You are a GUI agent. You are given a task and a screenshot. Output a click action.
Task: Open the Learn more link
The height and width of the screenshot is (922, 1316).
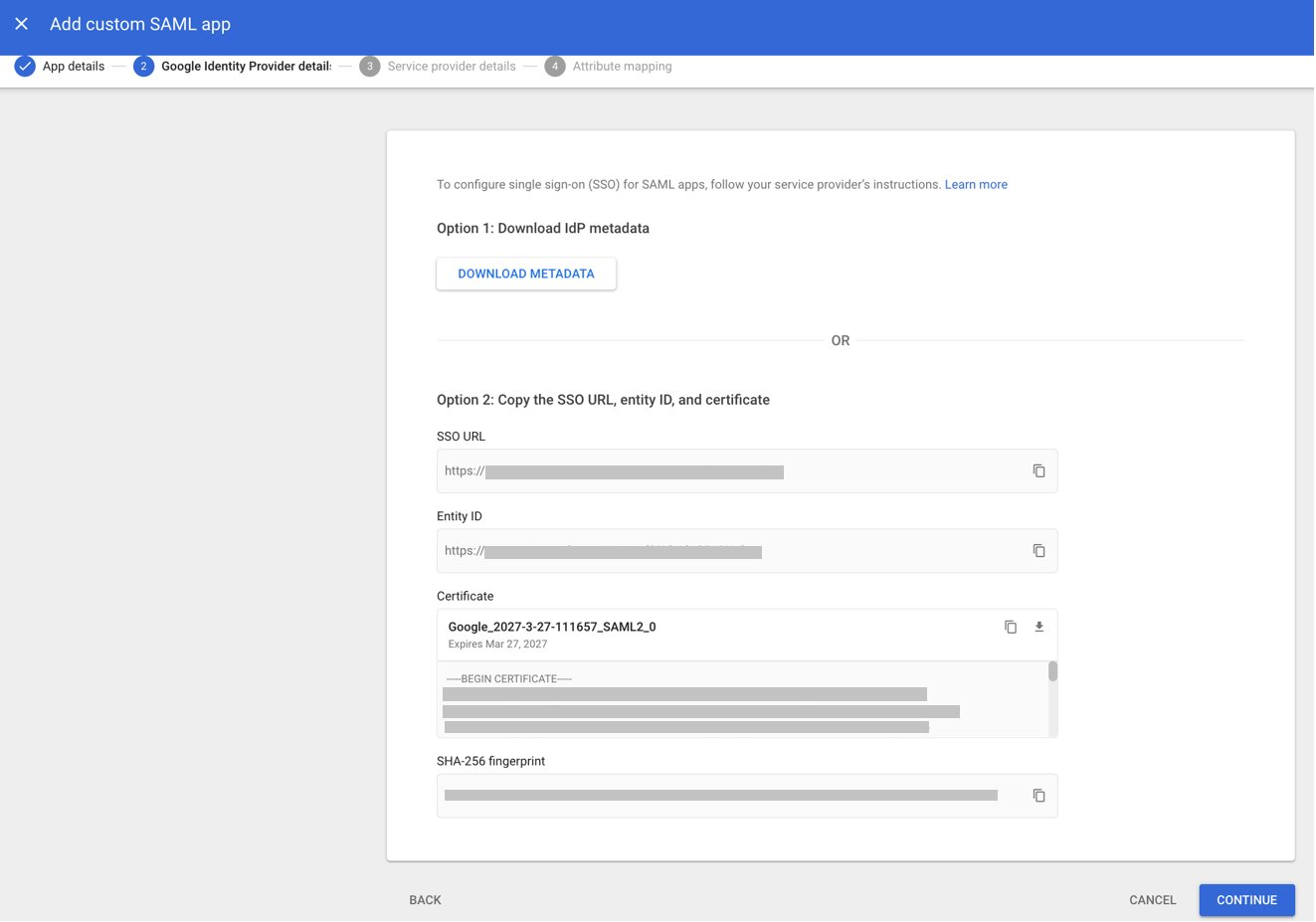pyautogui.click(x=975, y=185)
